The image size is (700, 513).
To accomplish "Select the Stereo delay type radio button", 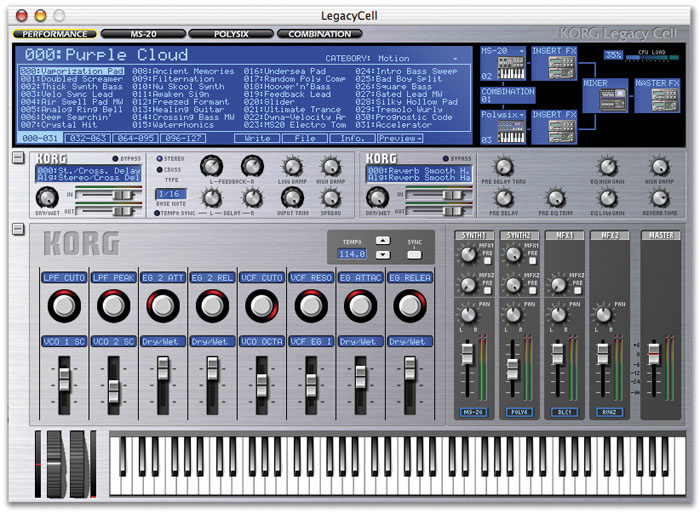I will [x=161, y=158].
